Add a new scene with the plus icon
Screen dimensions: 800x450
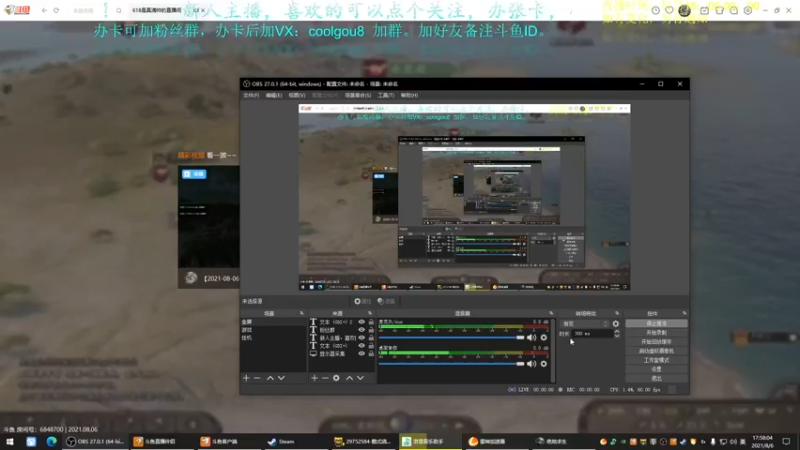246,378
